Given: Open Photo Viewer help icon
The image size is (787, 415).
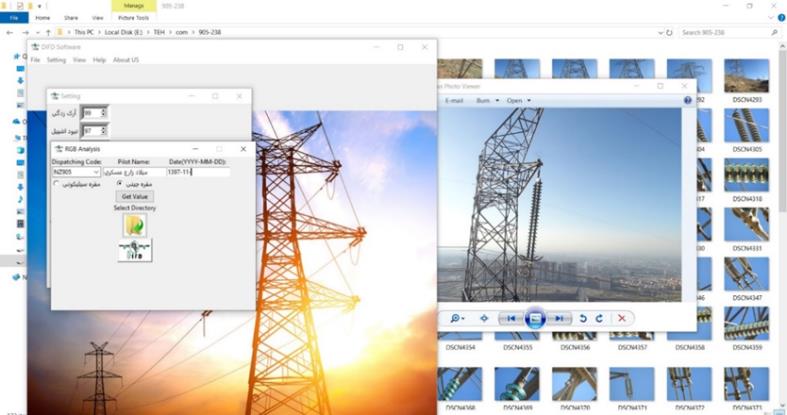Looking at the screenshot, I should coord(687,100).
